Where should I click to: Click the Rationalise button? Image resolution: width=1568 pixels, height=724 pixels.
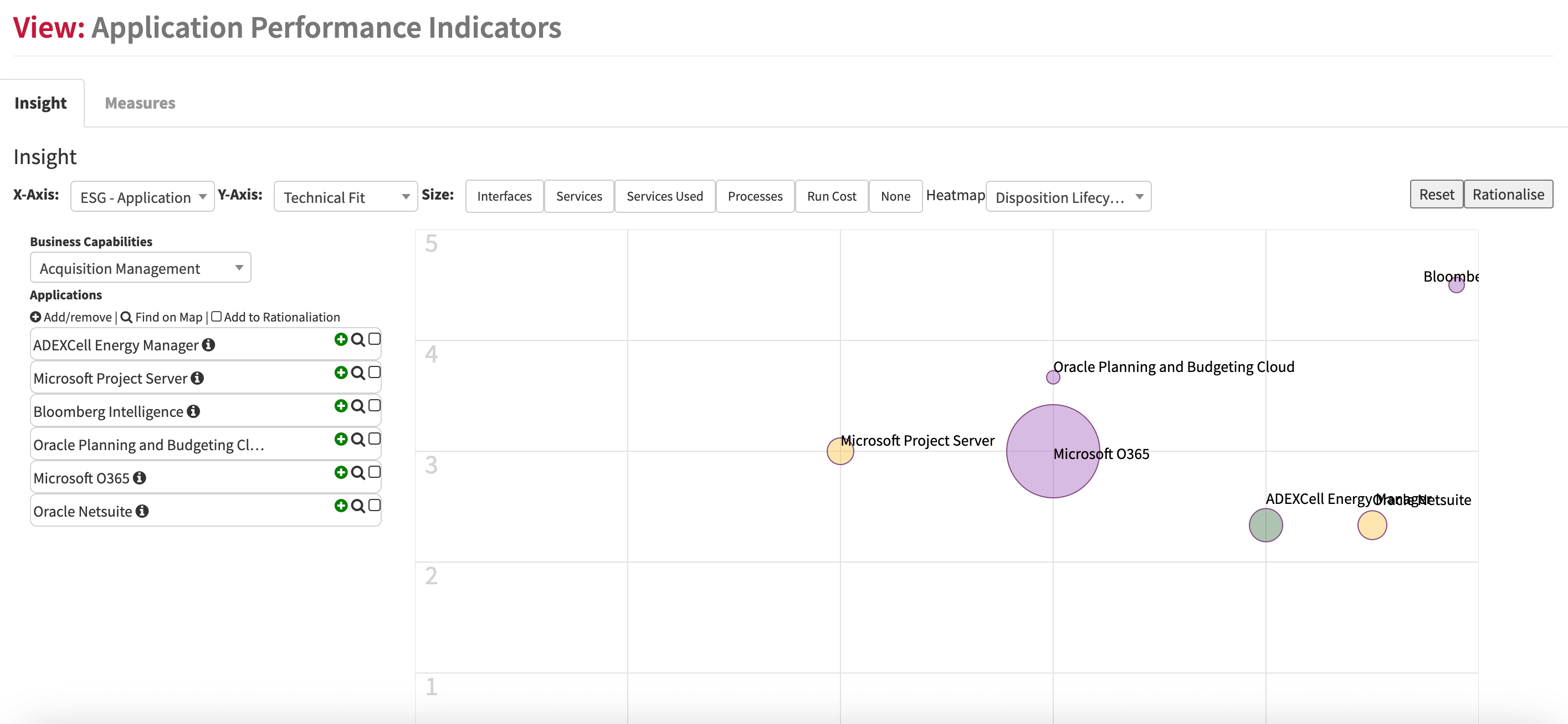1508,195
